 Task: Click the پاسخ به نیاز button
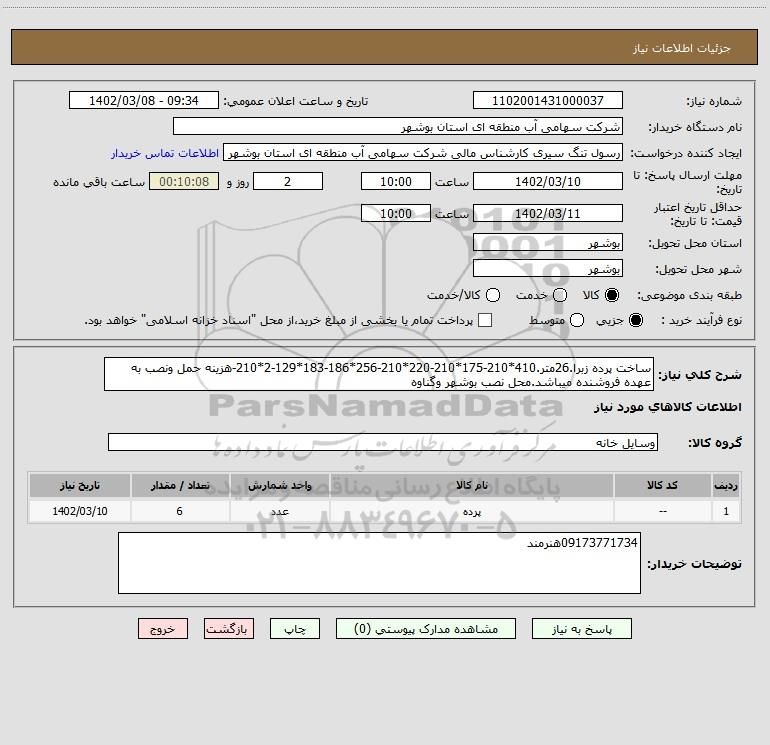point(582,629)
